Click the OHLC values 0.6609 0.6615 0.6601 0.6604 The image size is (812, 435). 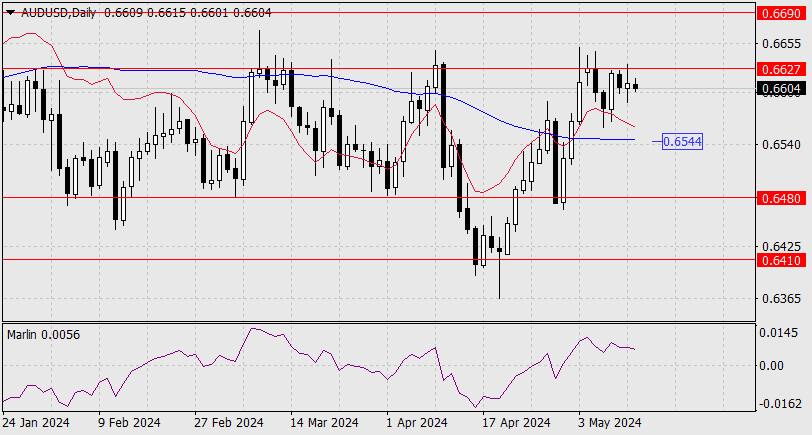point(187,13)
